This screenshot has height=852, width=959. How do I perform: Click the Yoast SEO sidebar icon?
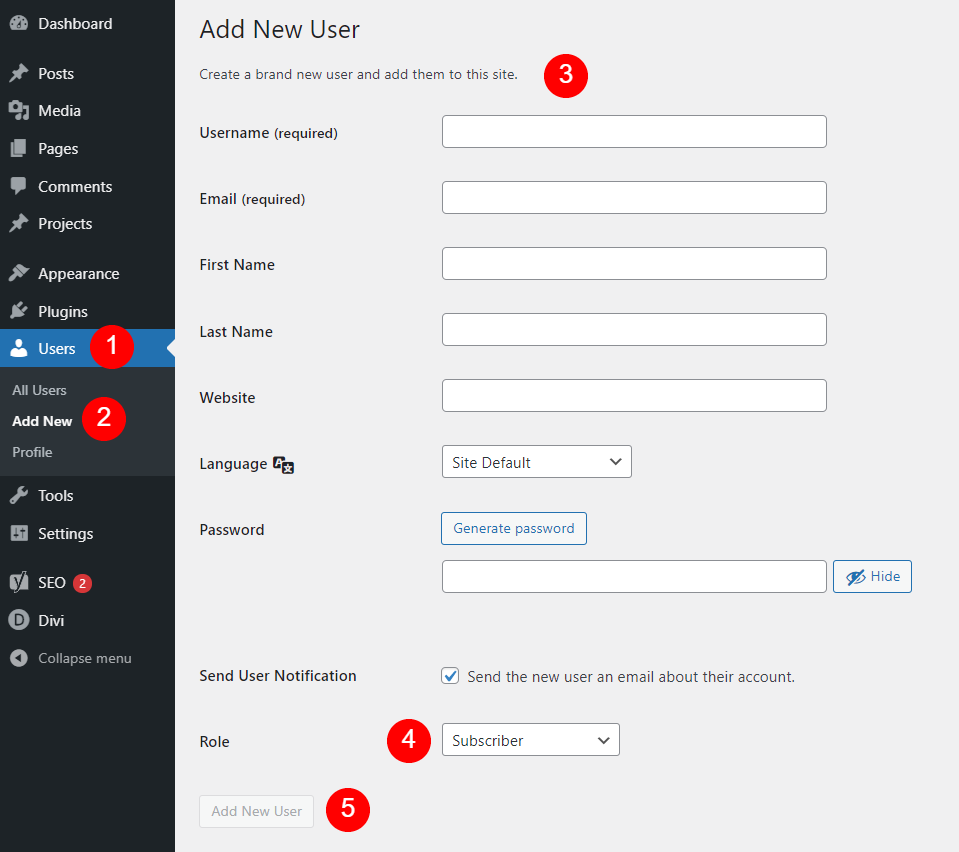(x=20, y=582)
